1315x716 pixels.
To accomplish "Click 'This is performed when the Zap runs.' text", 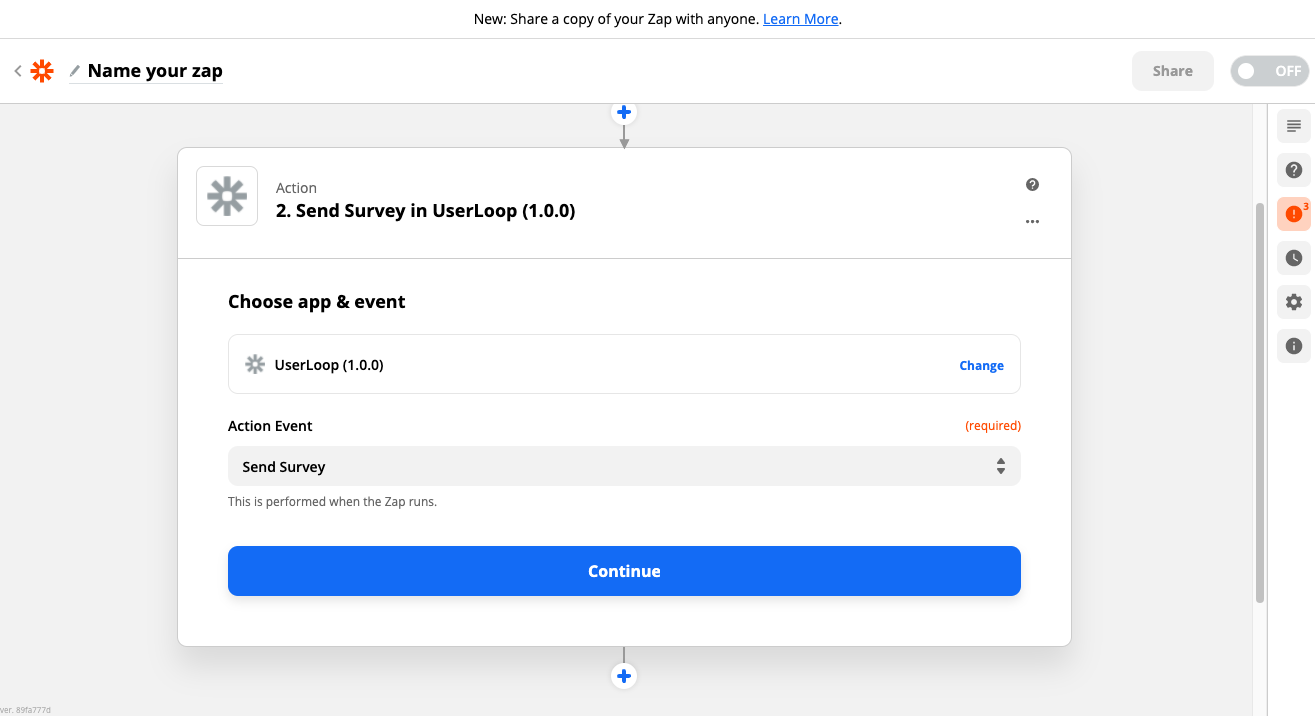I will [332, 502].
